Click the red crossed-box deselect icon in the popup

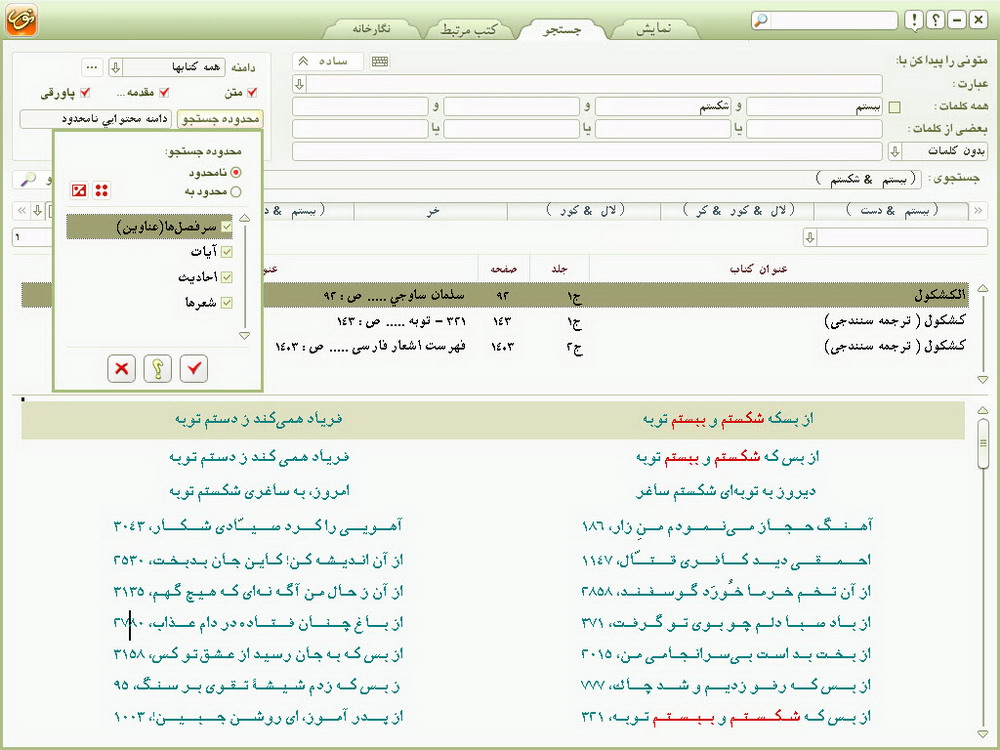[79, 190]
